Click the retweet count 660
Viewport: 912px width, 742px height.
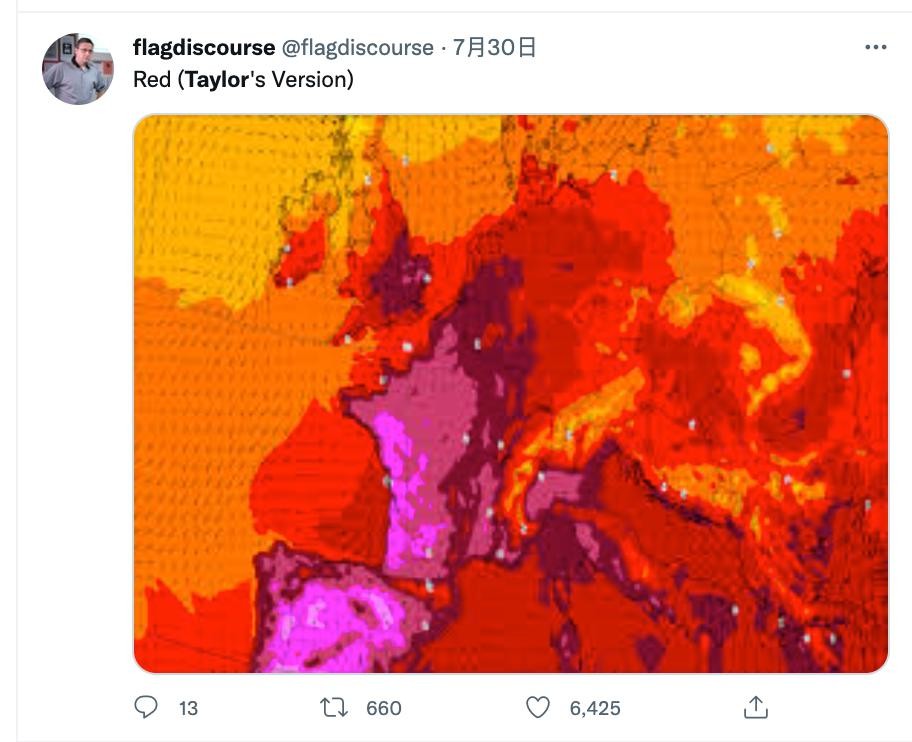click(x=384, y=708)
